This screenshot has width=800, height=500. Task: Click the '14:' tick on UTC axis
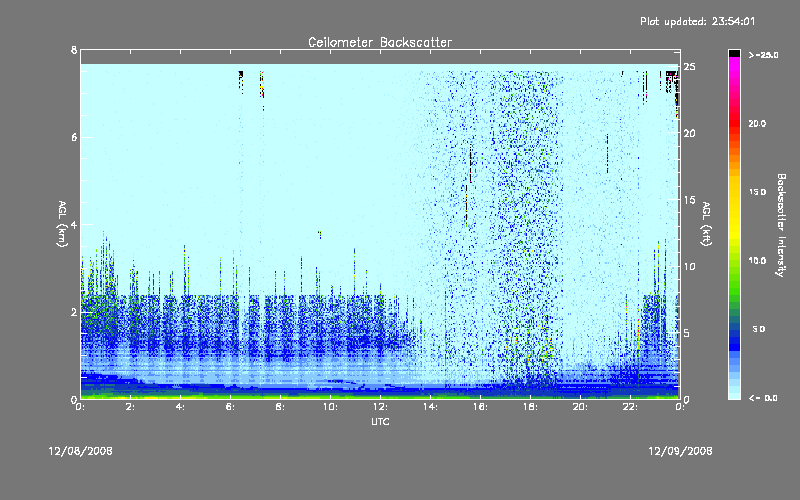click(x=431, y=407)
